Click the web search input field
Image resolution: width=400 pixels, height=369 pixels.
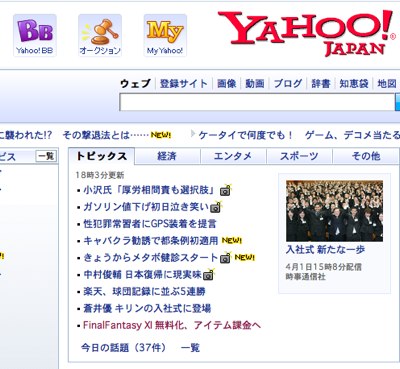pos(257,102)
